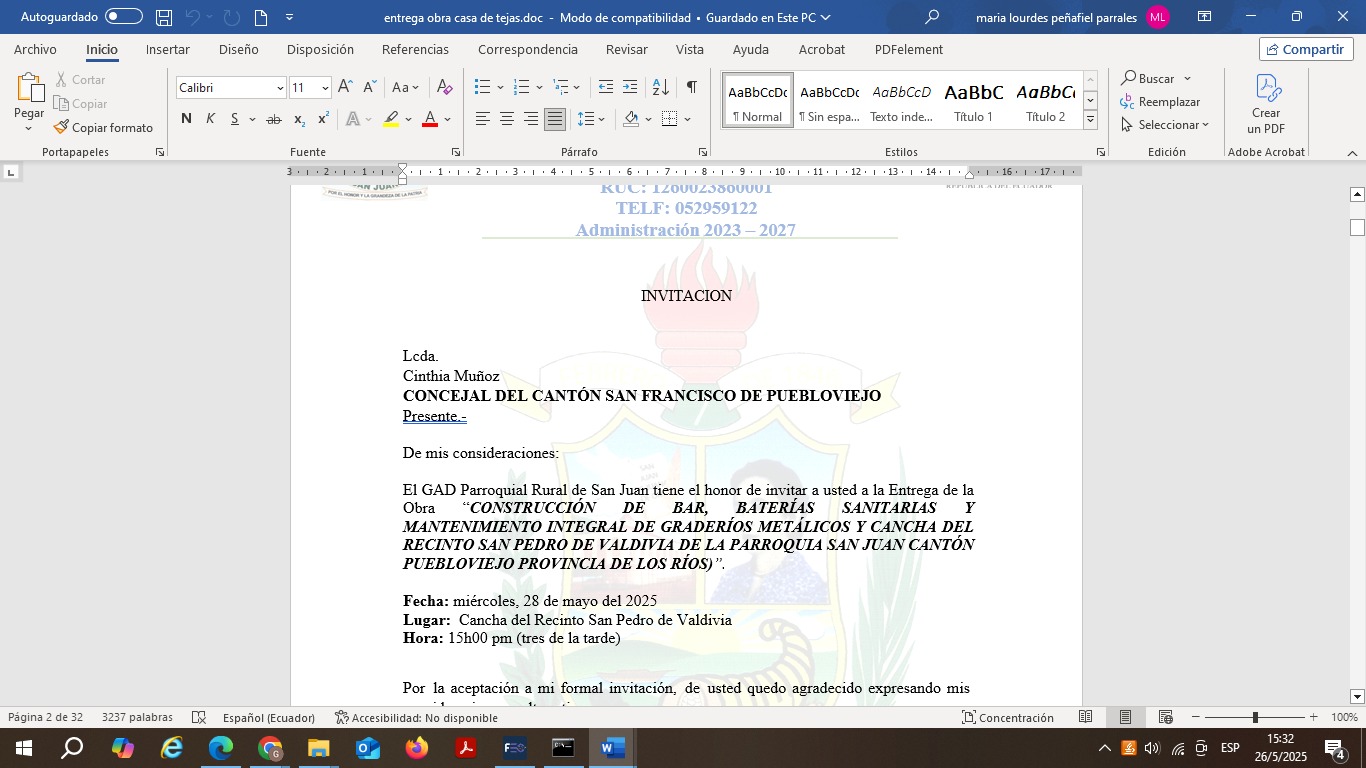
Task: Open the Referencias ribbon tab
Action: [415, 50]
